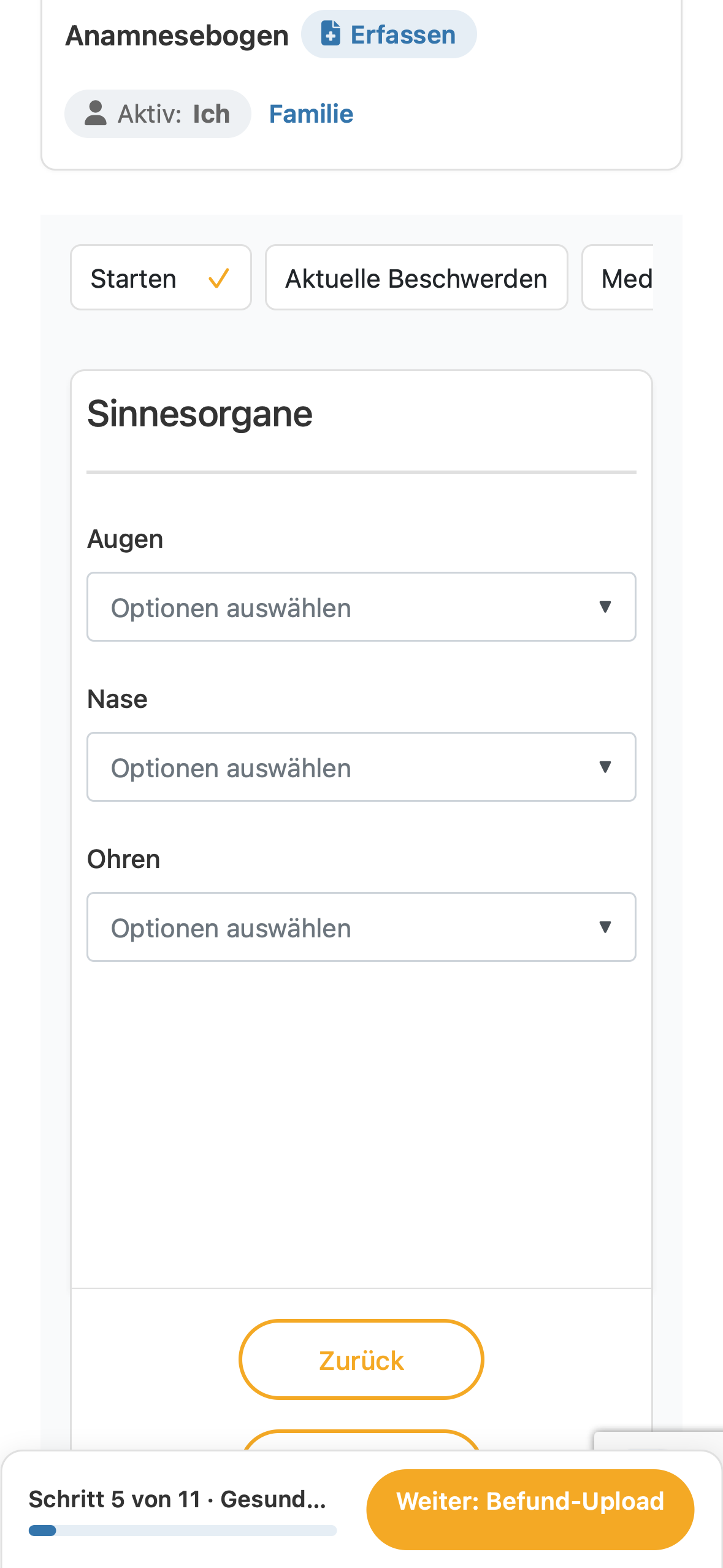Open the Ohren options selector
Viewport: 723px width, 1568px height.
point(361,927)
